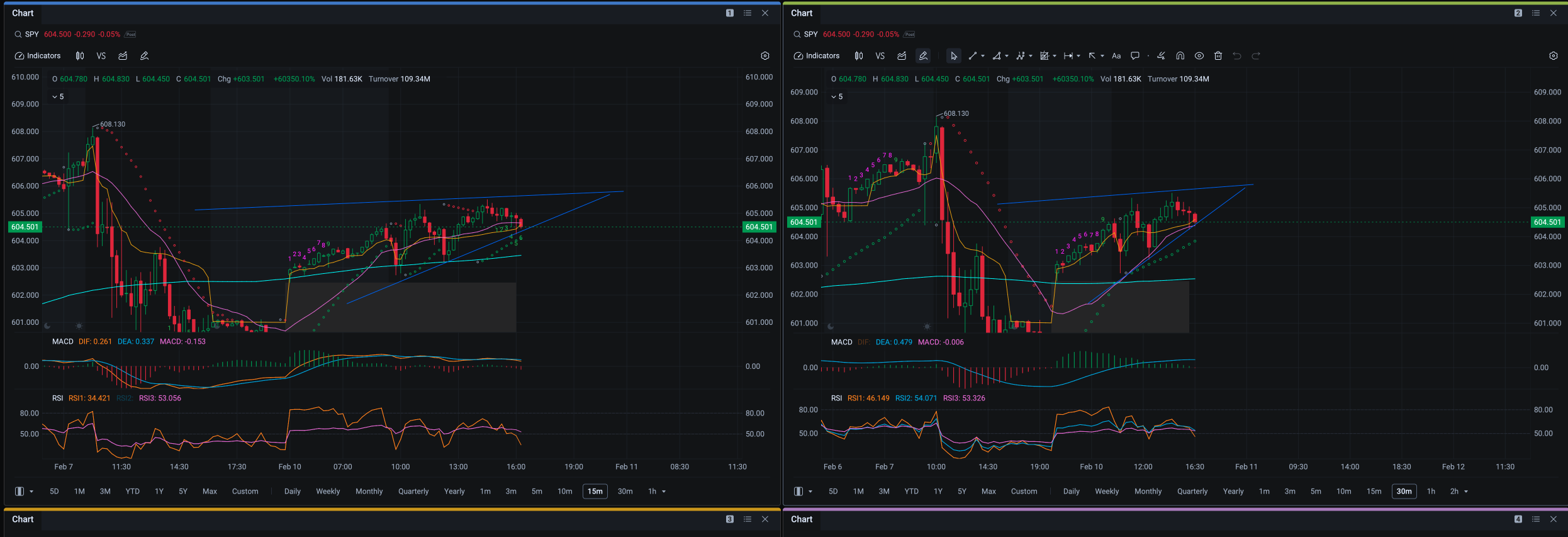1568x537 pixels.
Task: Switch chart 1 to Daily interval
Action: click(x=293, y=492)
